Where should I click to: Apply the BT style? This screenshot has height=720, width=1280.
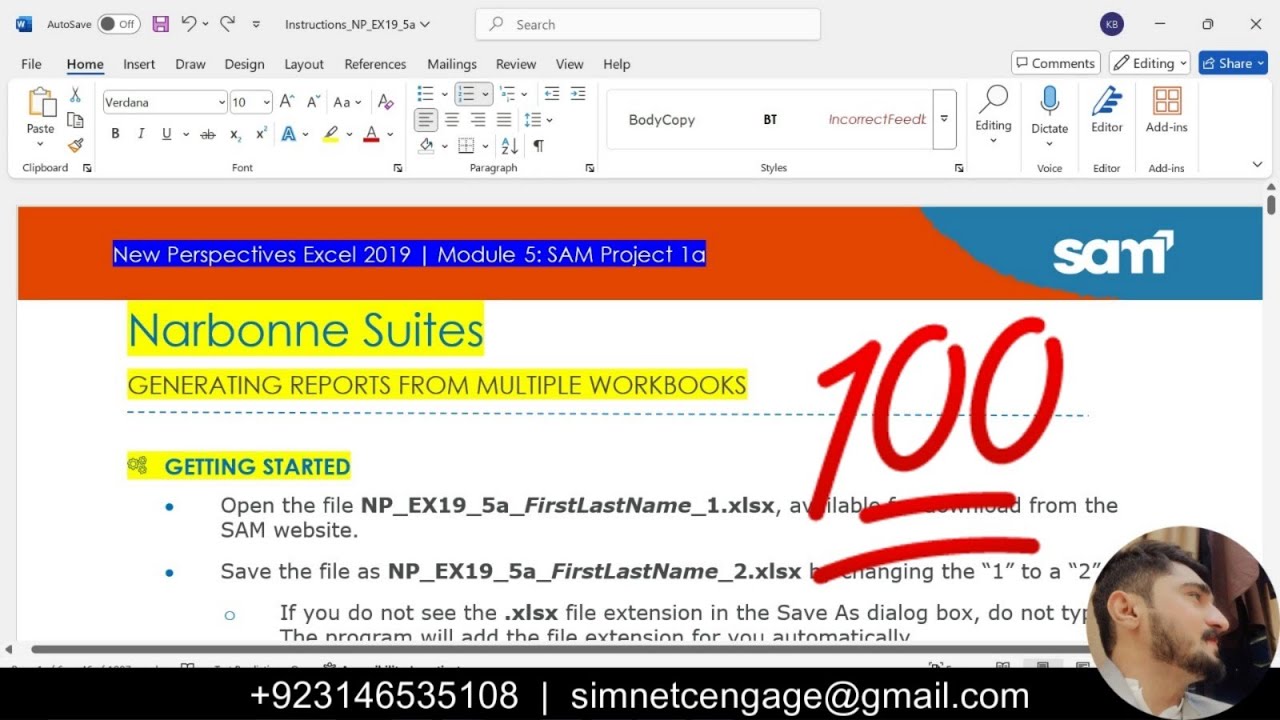770,119
